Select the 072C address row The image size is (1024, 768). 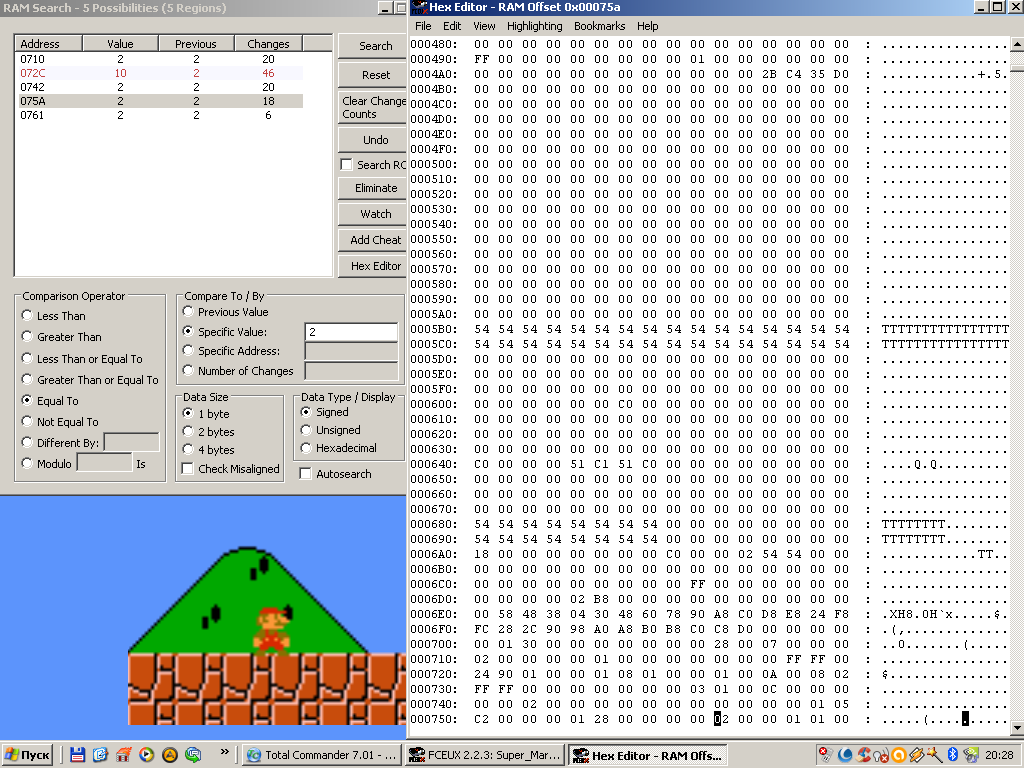[159, 73]
